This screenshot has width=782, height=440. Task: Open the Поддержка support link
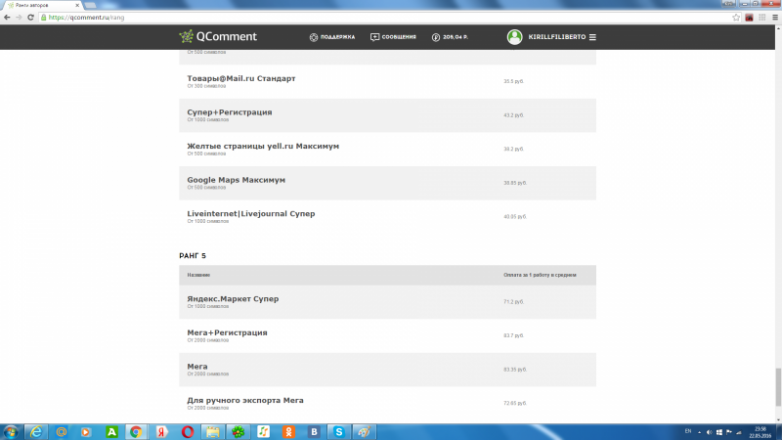[332, 37]
